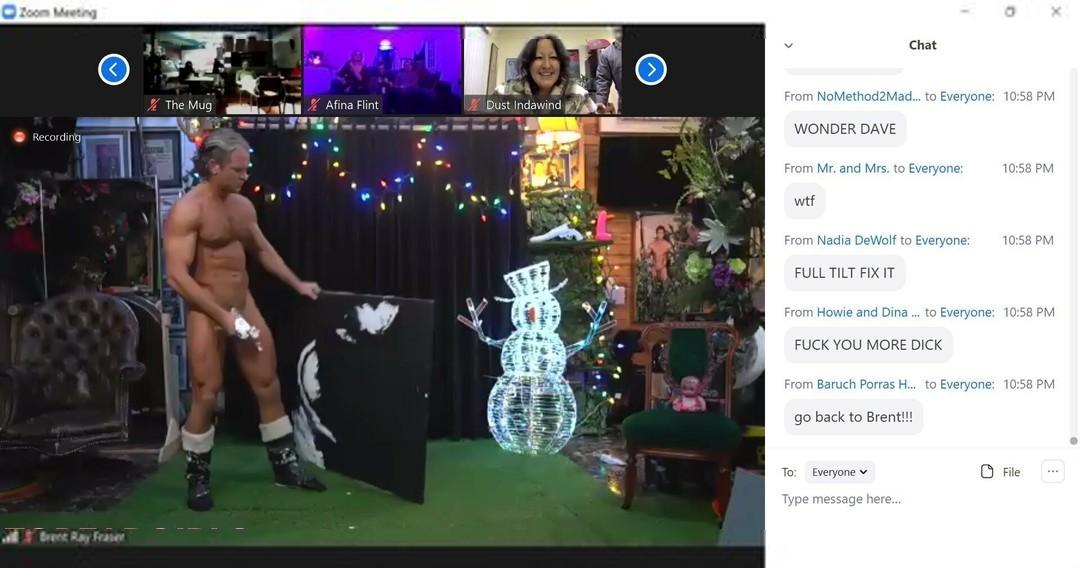Screen dimensions: 1080x568
Task: Open the chat more options ellipsis
Action: [1052, 471]
